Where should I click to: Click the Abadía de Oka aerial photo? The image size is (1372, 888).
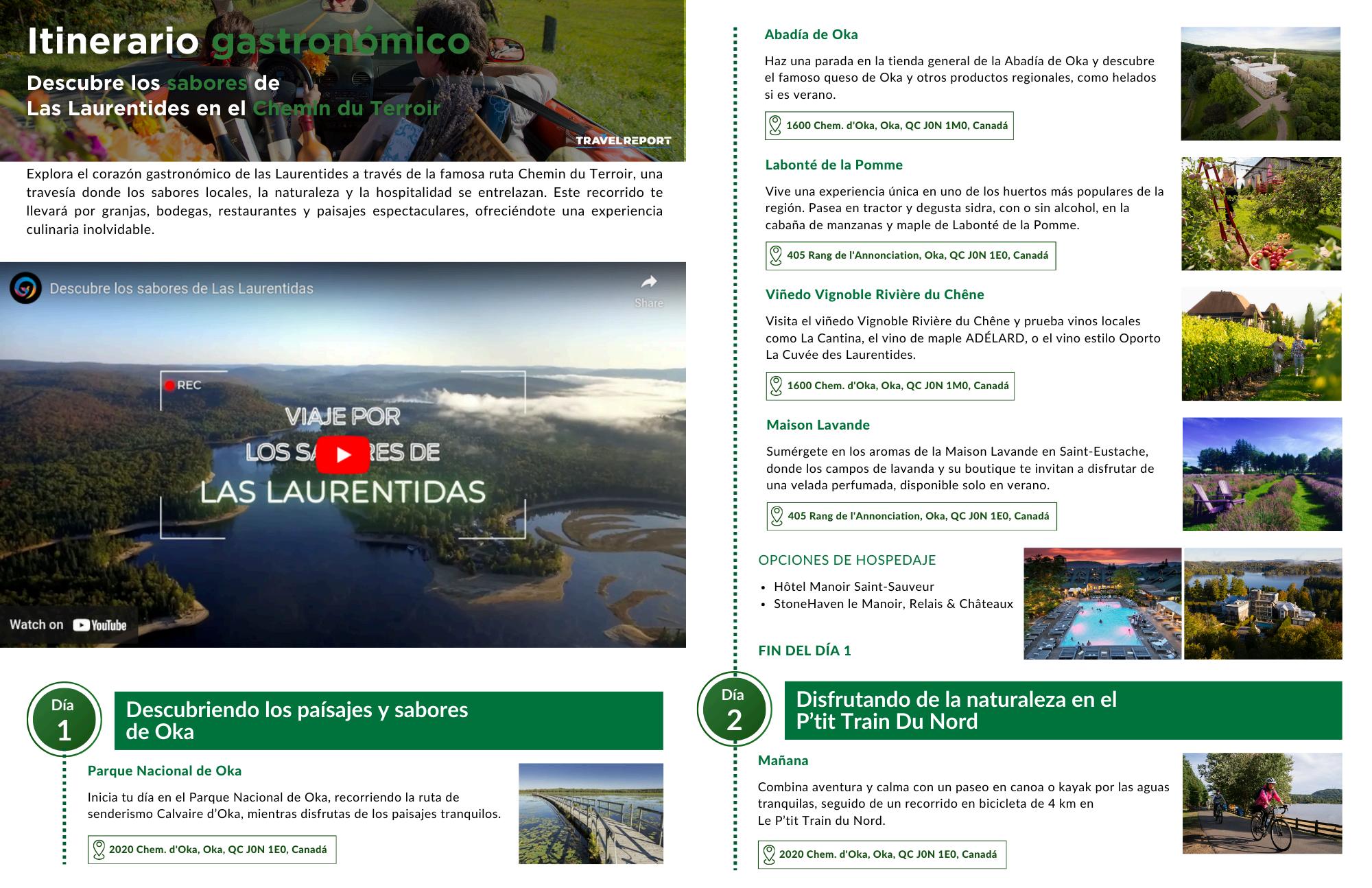click(1260, 84)
